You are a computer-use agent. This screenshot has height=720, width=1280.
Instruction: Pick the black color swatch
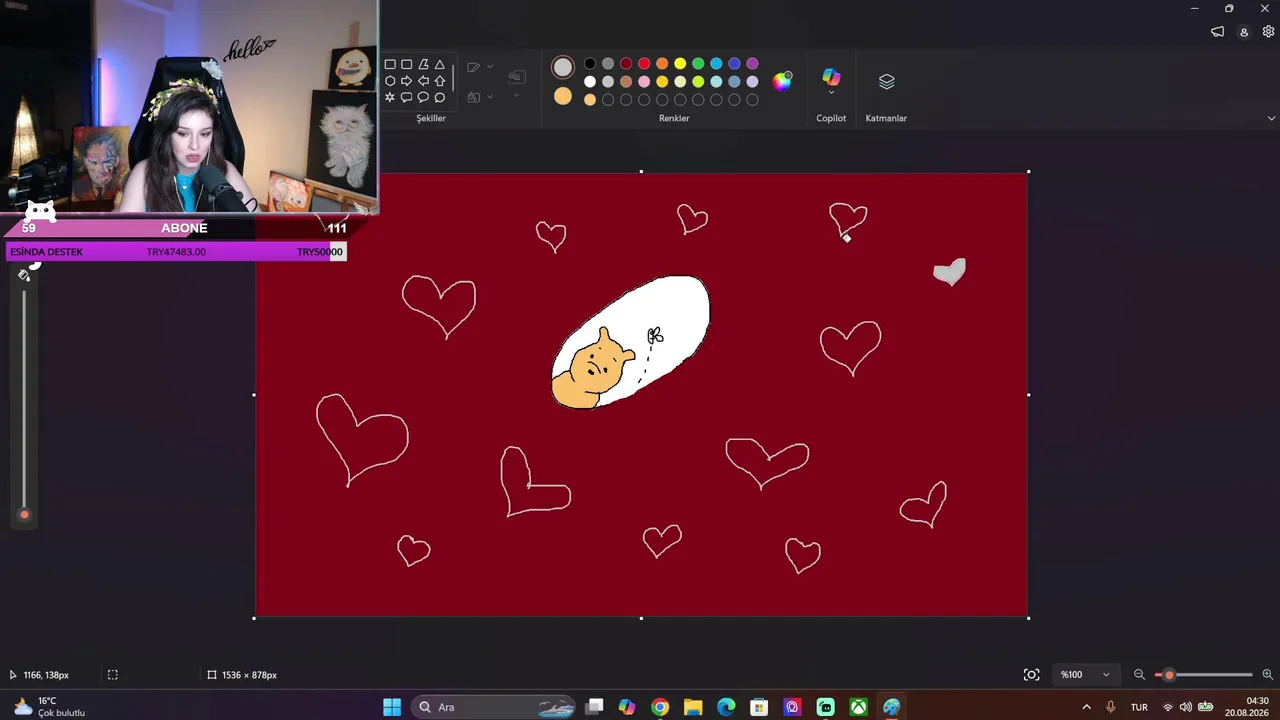590,64
